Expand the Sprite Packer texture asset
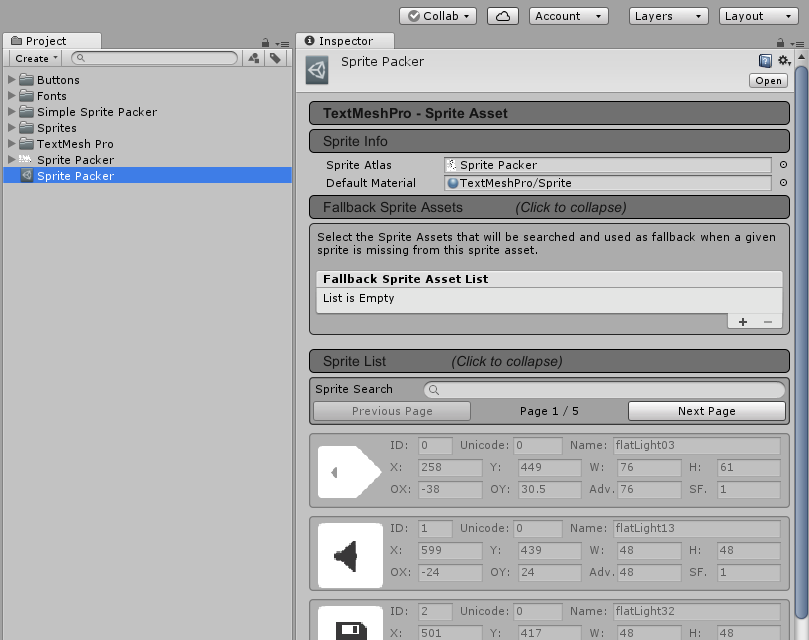This screenshot has height=640, width=809. click(x=12, y=159)
